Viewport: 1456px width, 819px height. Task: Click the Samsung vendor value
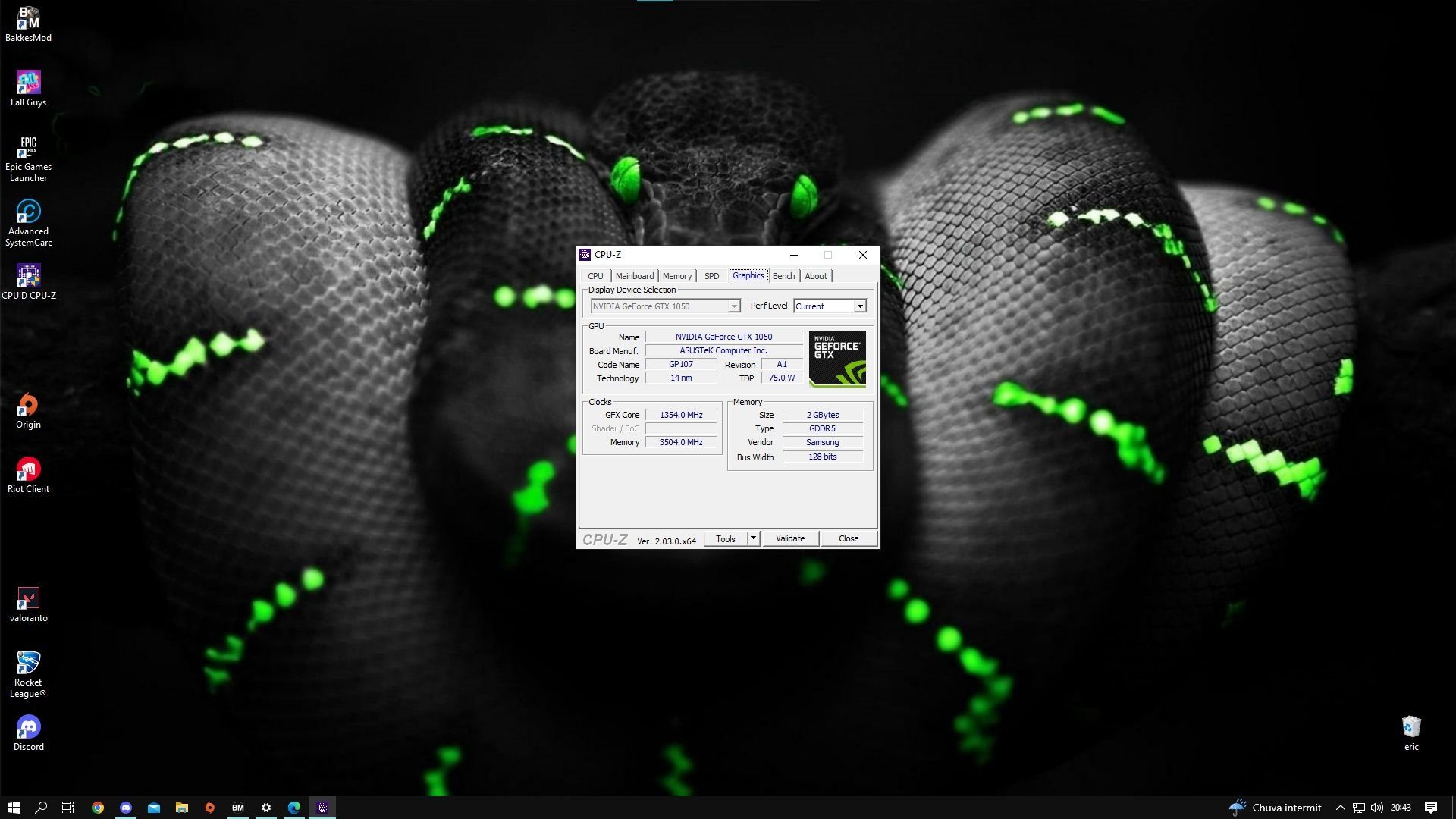[823, 442]
